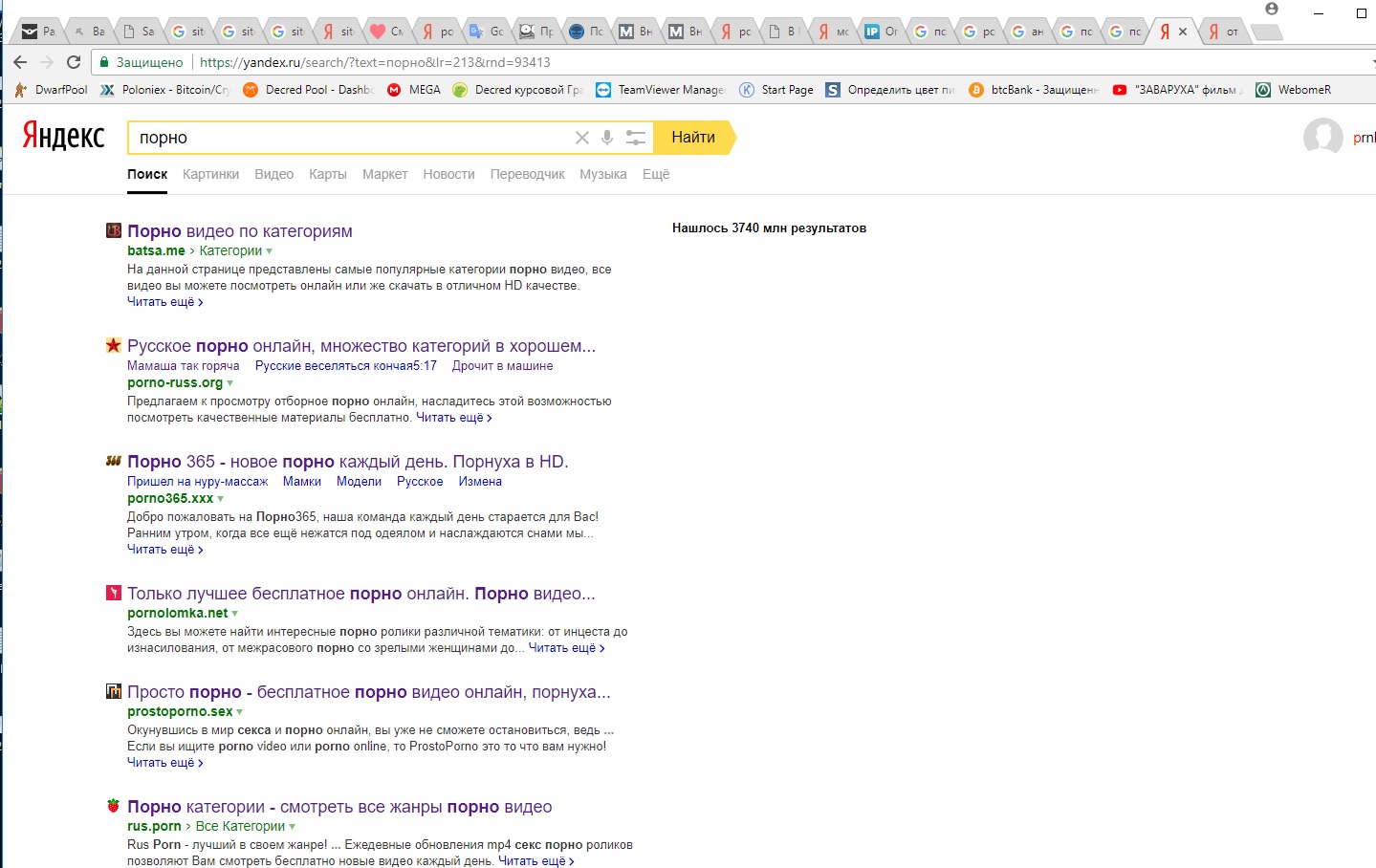Switch to the Карты tab
Screen dimensions: 1376x868
pyautogui.click(x=327, y=174)
